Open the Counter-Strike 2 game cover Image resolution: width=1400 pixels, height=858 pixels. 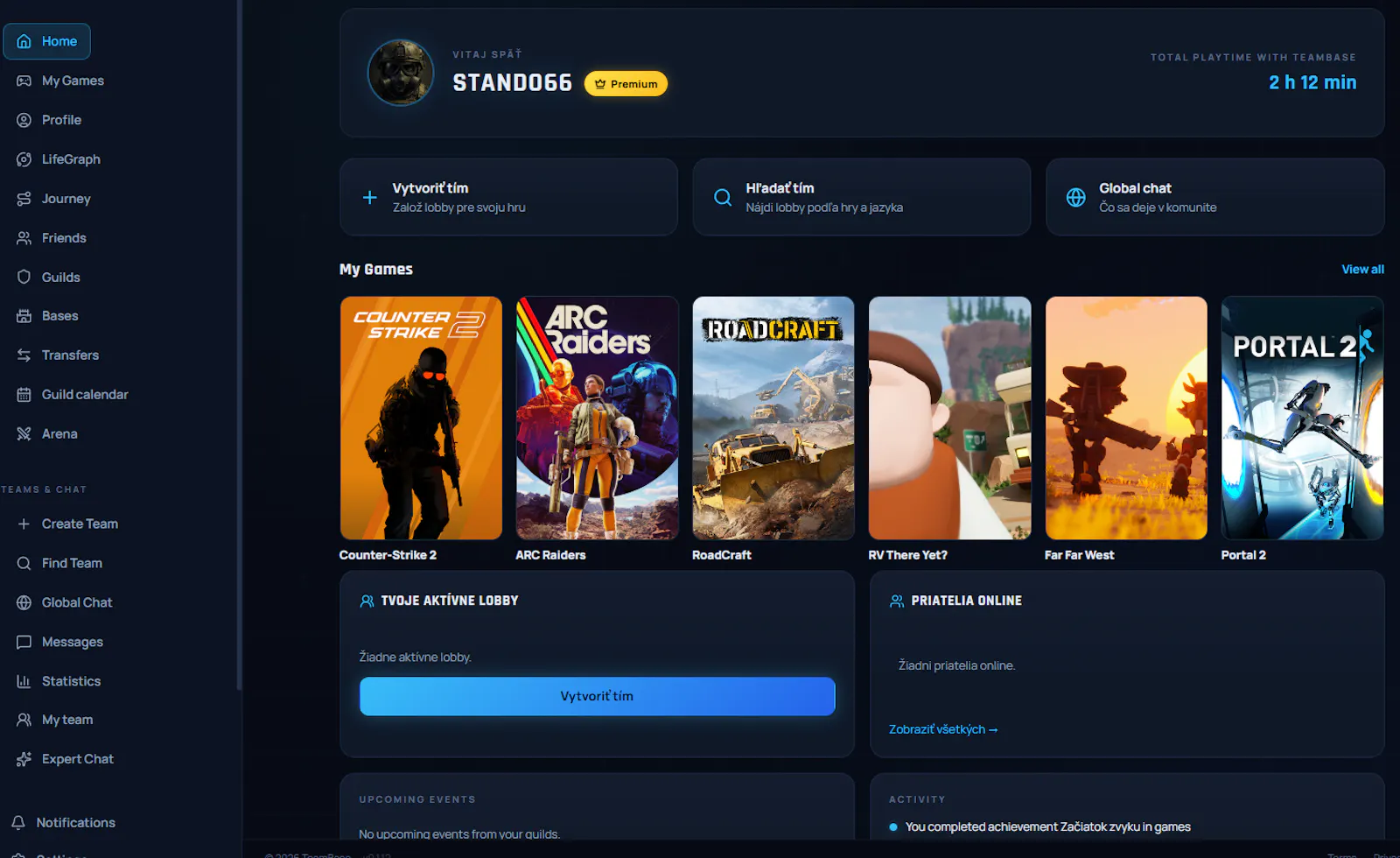coord(421,418)
